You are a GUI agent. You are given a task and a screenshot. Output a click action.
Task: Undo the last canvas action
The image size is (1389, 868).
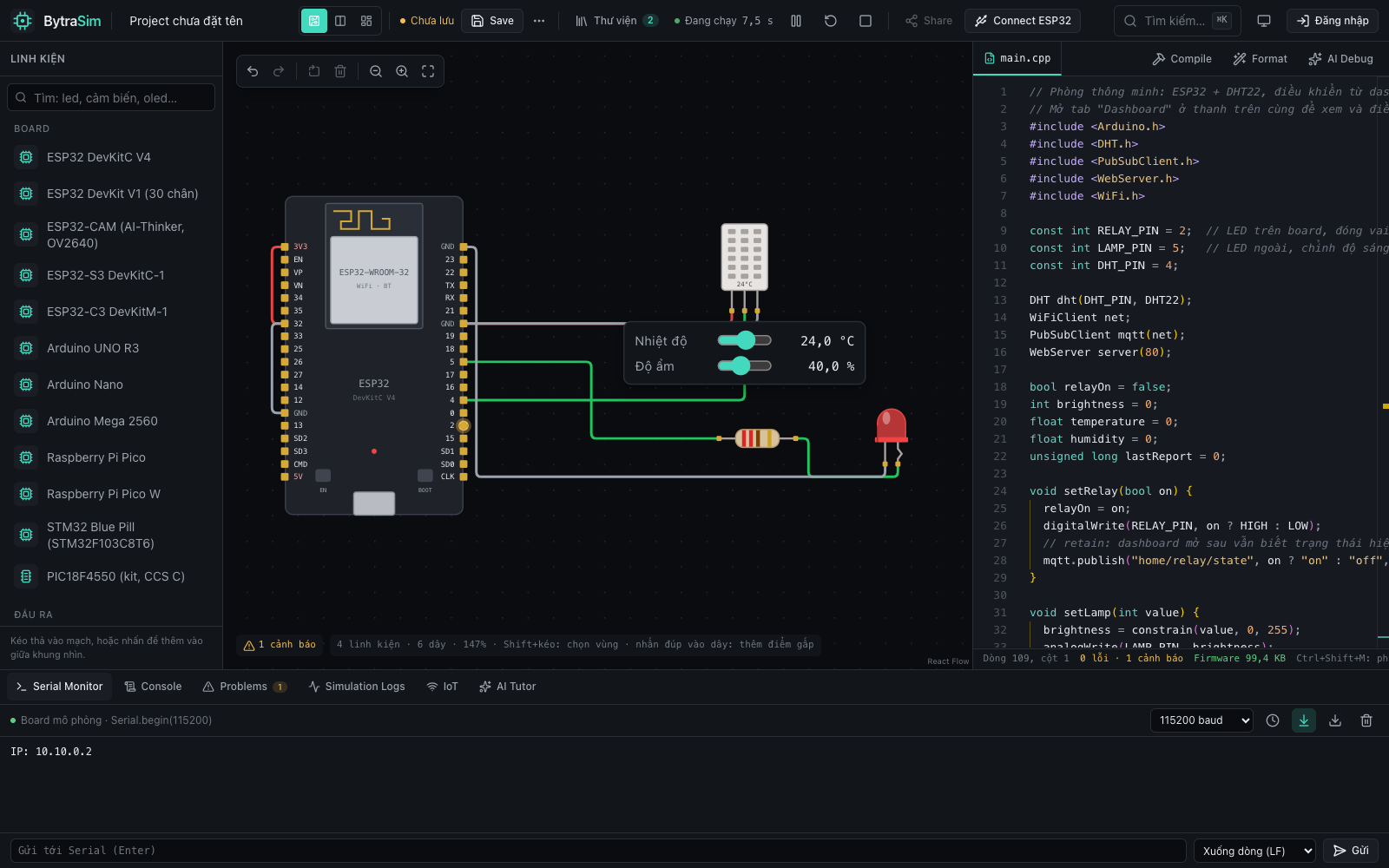pos(253,71)
